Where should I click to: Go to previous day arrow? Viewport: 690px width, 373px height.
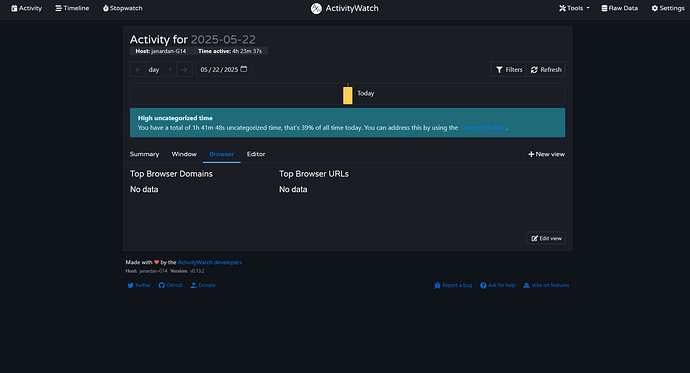[138, 69]
